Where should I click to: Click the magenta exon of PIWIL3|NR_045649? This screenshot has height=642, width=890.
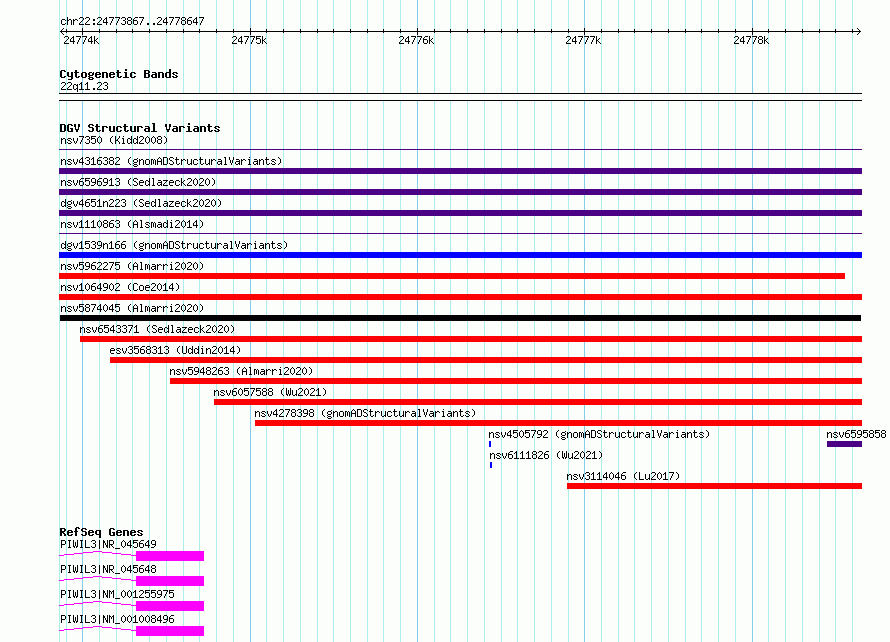[x=170, y=556]
